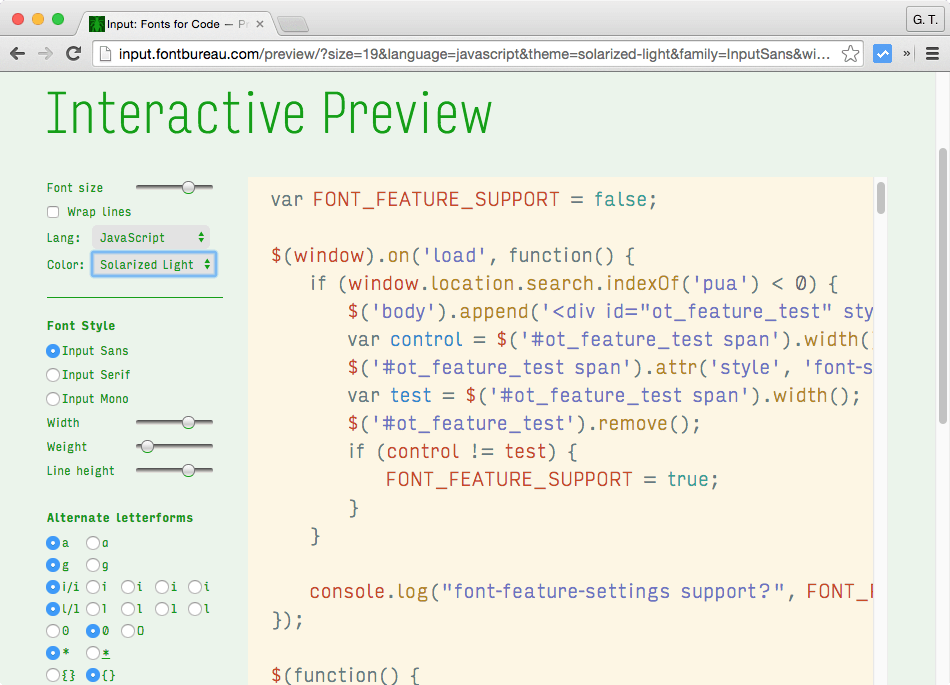Click the blue extension icon in toolbar
The image size is (950, 685).
tap(882, 54)
